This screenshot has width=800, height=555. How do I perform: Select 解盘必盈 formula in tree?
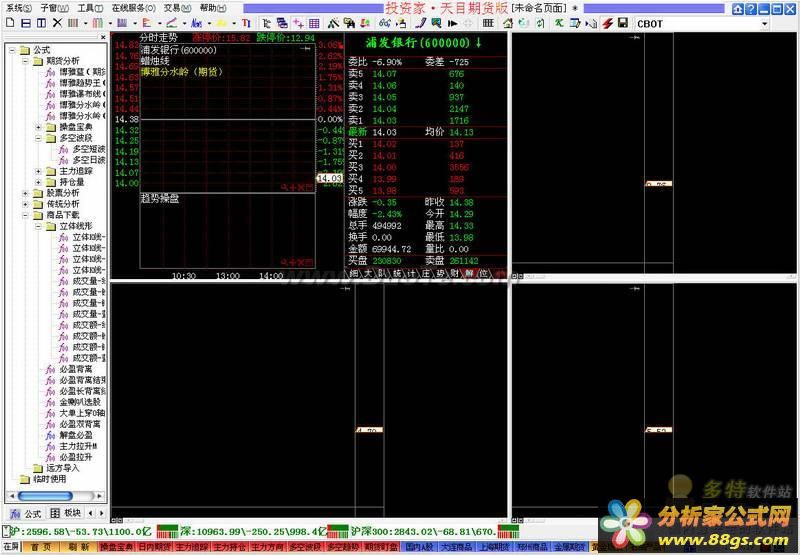[x=76, y=435]
